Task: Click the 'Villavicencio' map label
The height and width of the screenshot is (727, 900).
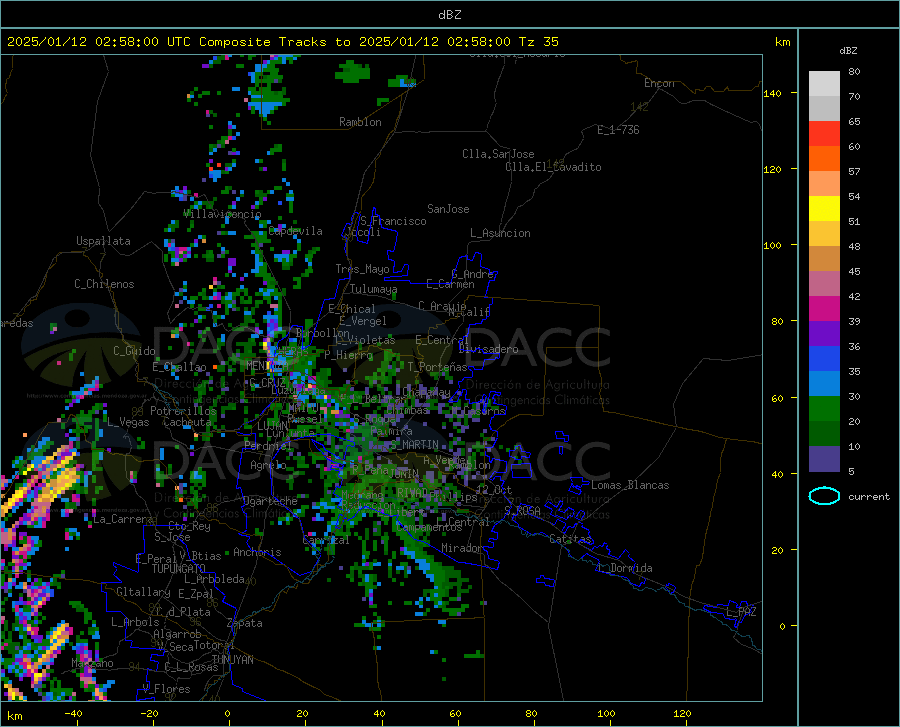Action: (x=223, y=214)
